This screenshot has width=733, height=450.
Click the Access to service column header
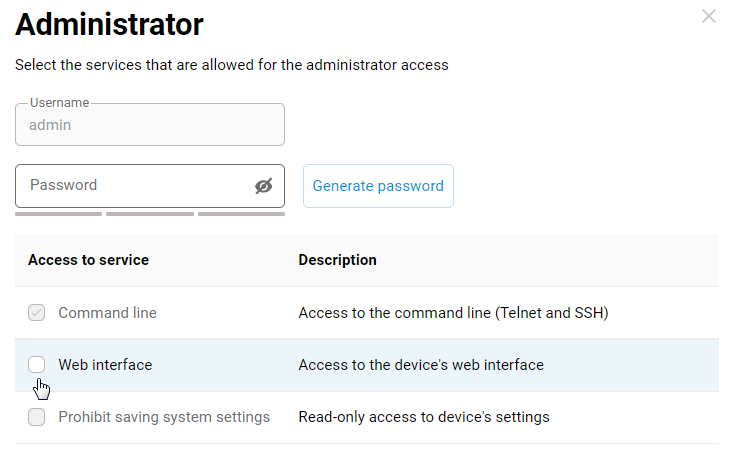point(88,260)
